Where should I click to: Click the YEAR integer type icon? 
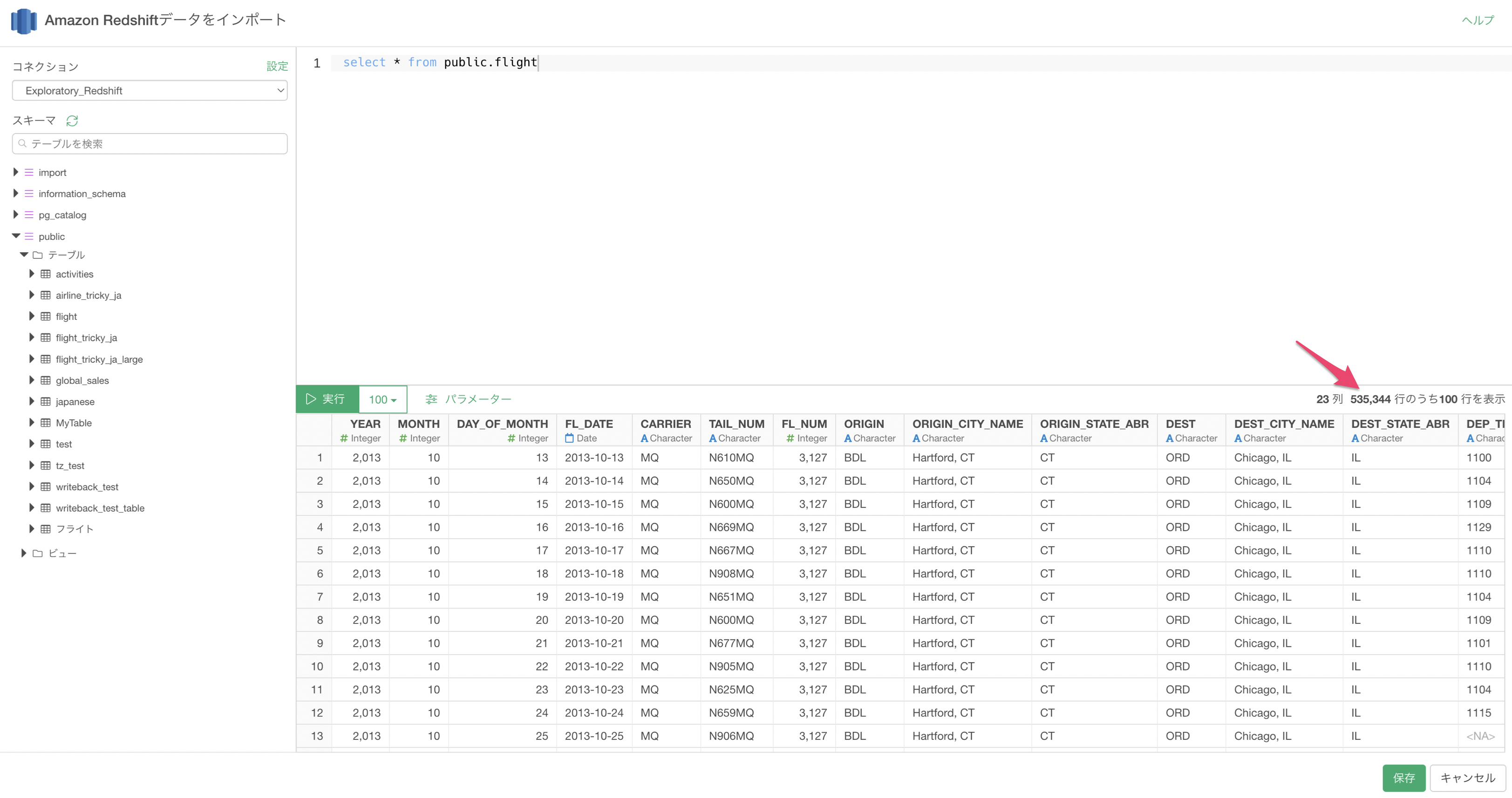coord(344,438)
